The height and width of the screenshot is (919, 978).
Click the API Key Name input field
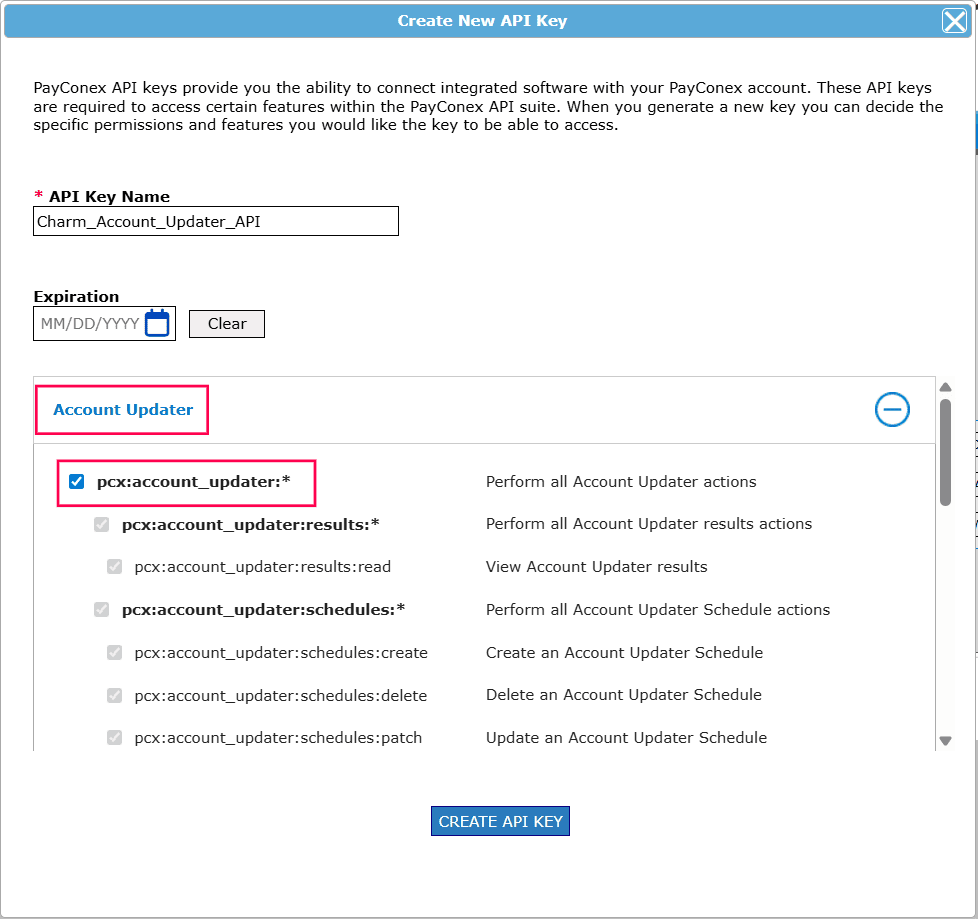click(215, 221)
